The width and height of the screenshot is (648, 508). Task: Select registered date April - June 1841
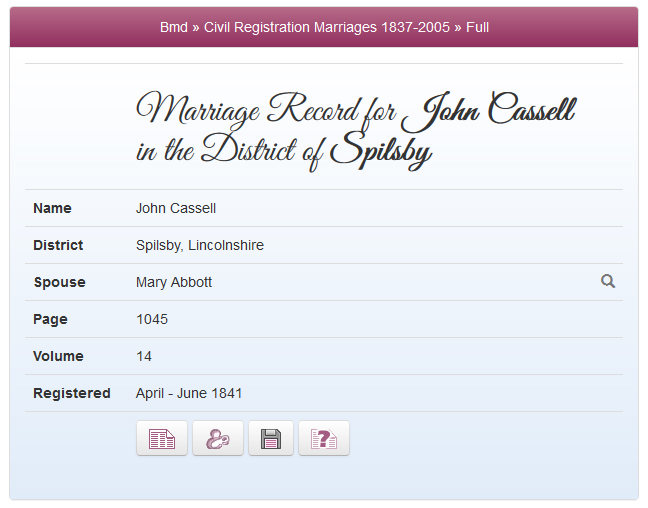click(189, 393)
